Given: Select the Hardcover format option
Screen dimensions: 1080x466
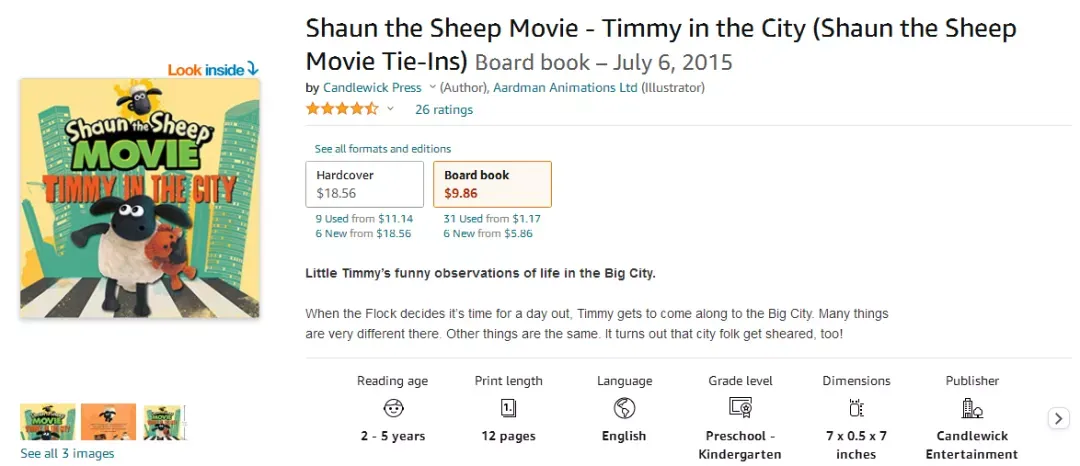Looking at the screenshot, I should tap(364, 184).
